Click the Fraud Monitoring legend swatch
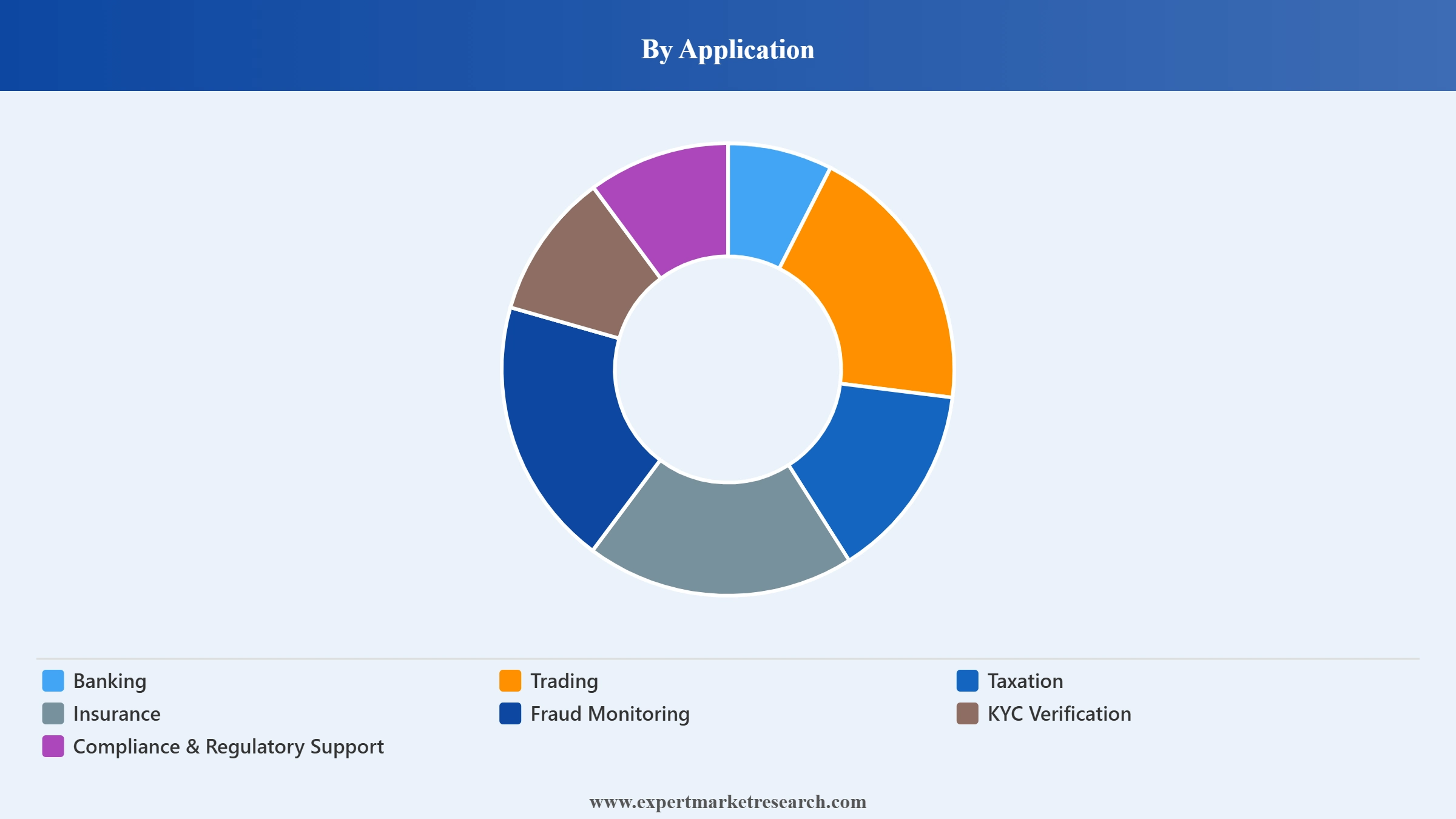The image size is (1456, 819). 510,713
